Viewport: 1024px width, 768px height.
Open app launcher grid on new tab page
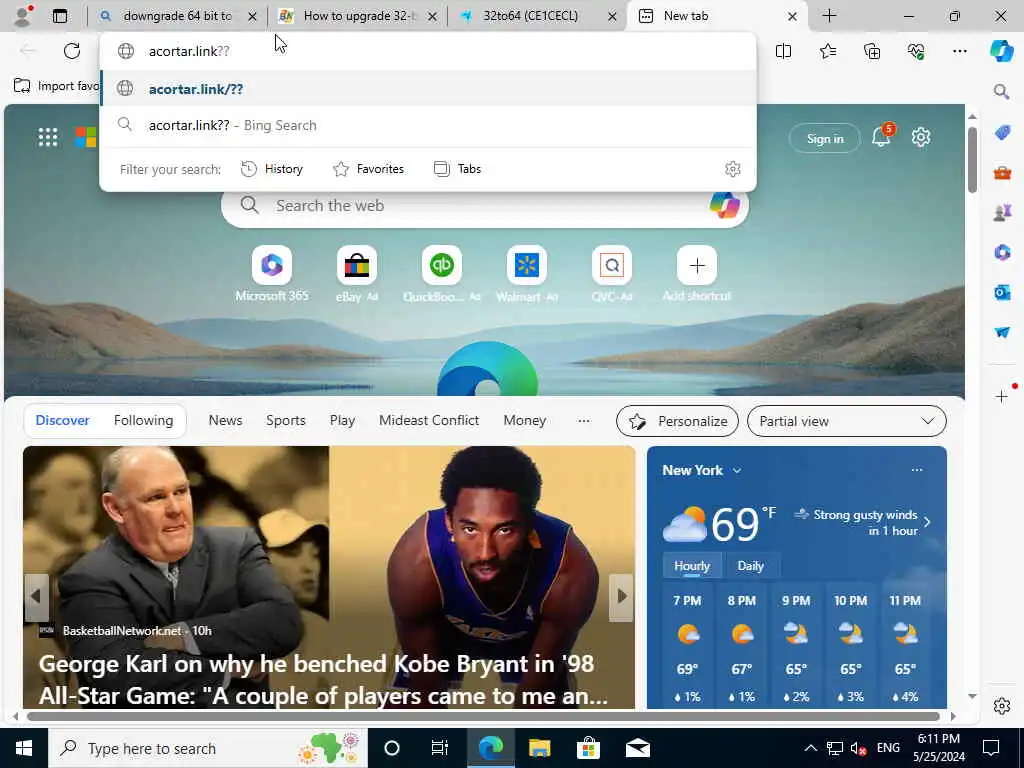tap(48, 137)
